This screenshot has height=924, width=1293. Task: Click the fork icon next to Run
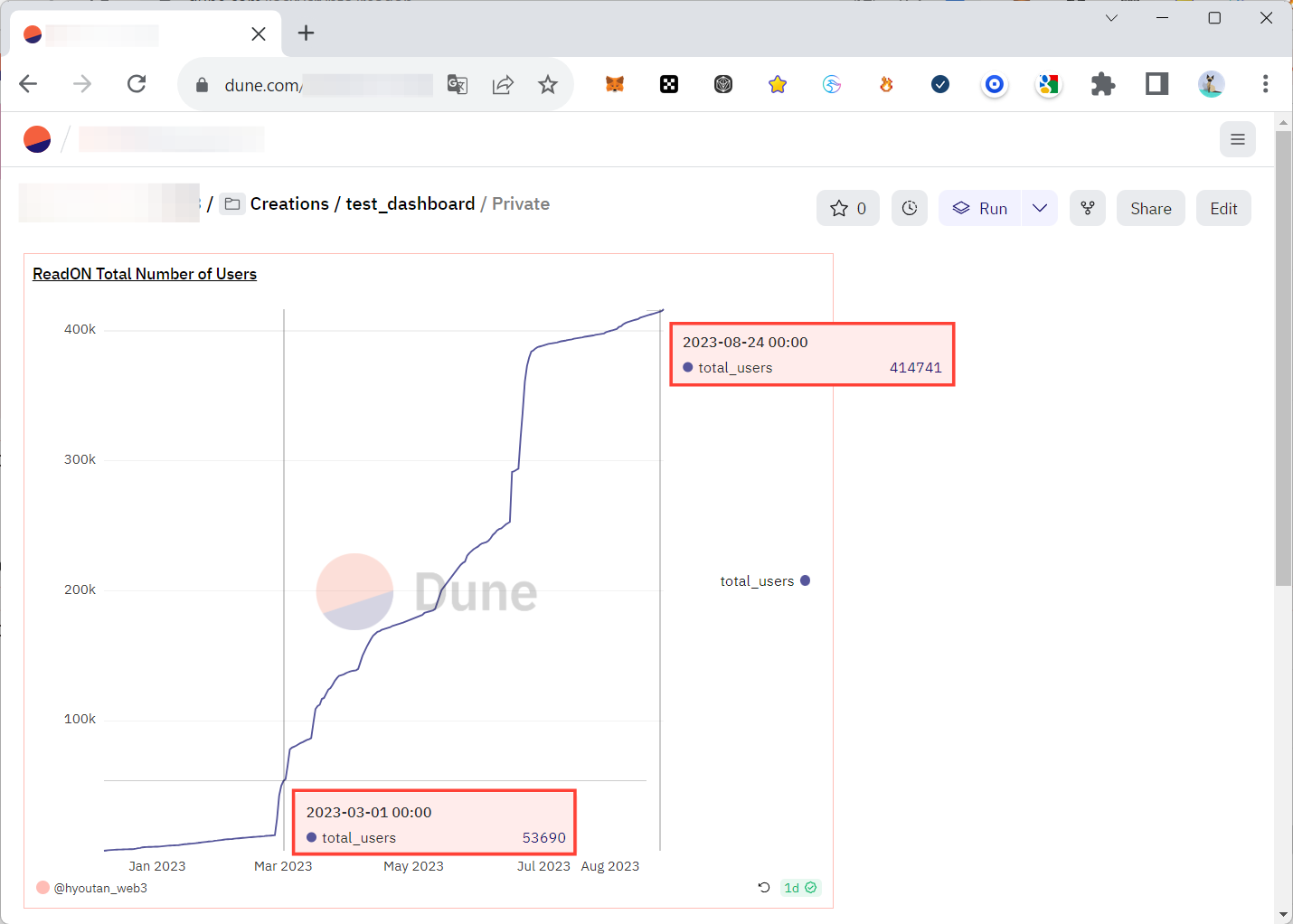[1088, 208]
